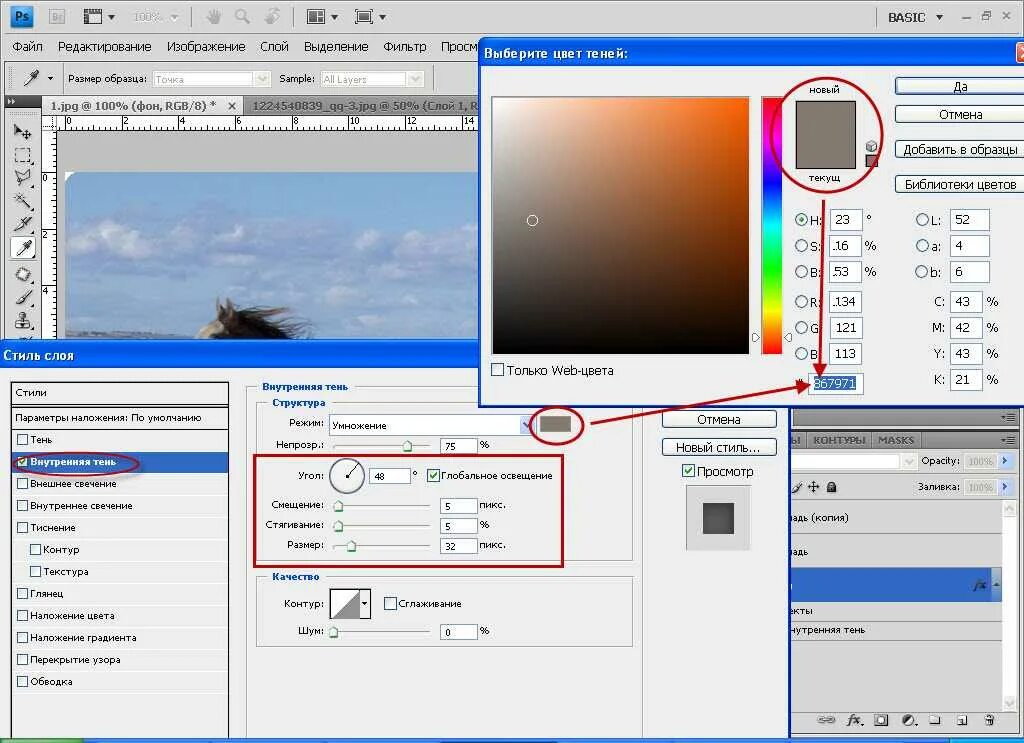Enable the Сглаживание checkbox
Viewport: 1024px width, 743px height.
(x=391, y=603)
